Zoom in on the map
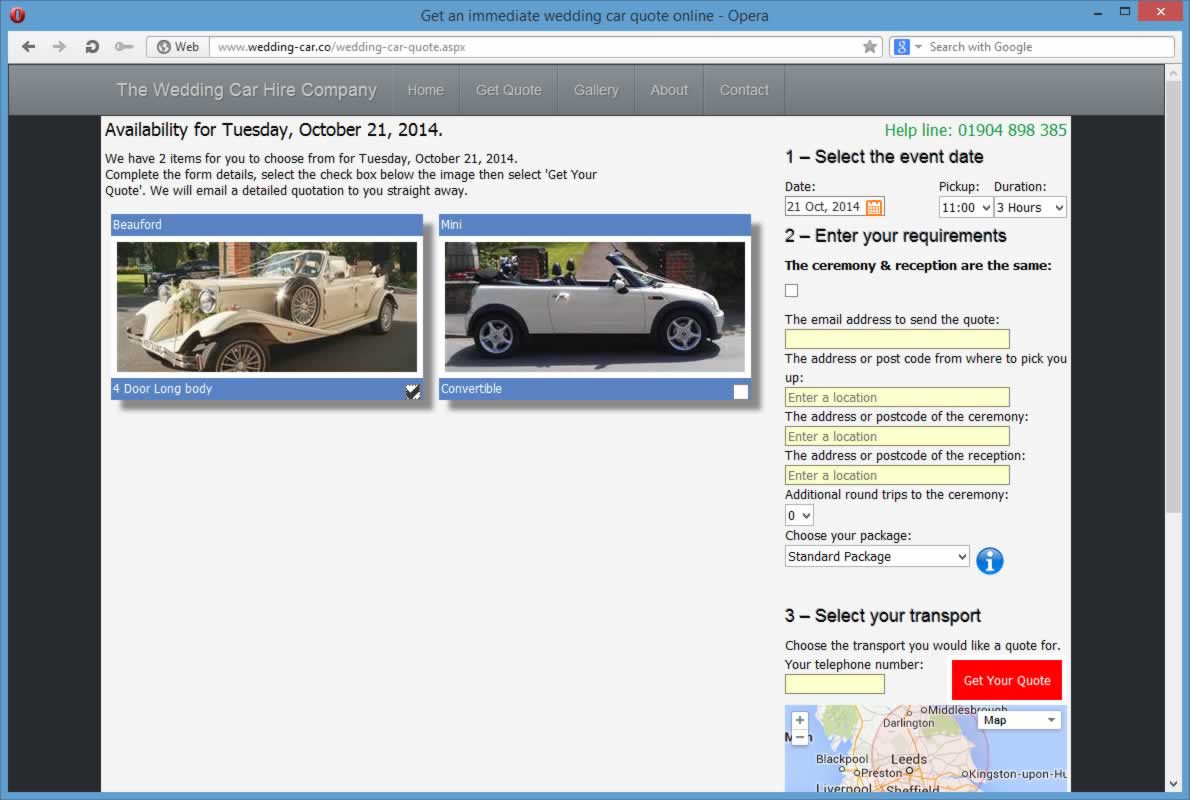This screenshot has height=800, width=1190. pyautogui.click(x=799, y=720)
